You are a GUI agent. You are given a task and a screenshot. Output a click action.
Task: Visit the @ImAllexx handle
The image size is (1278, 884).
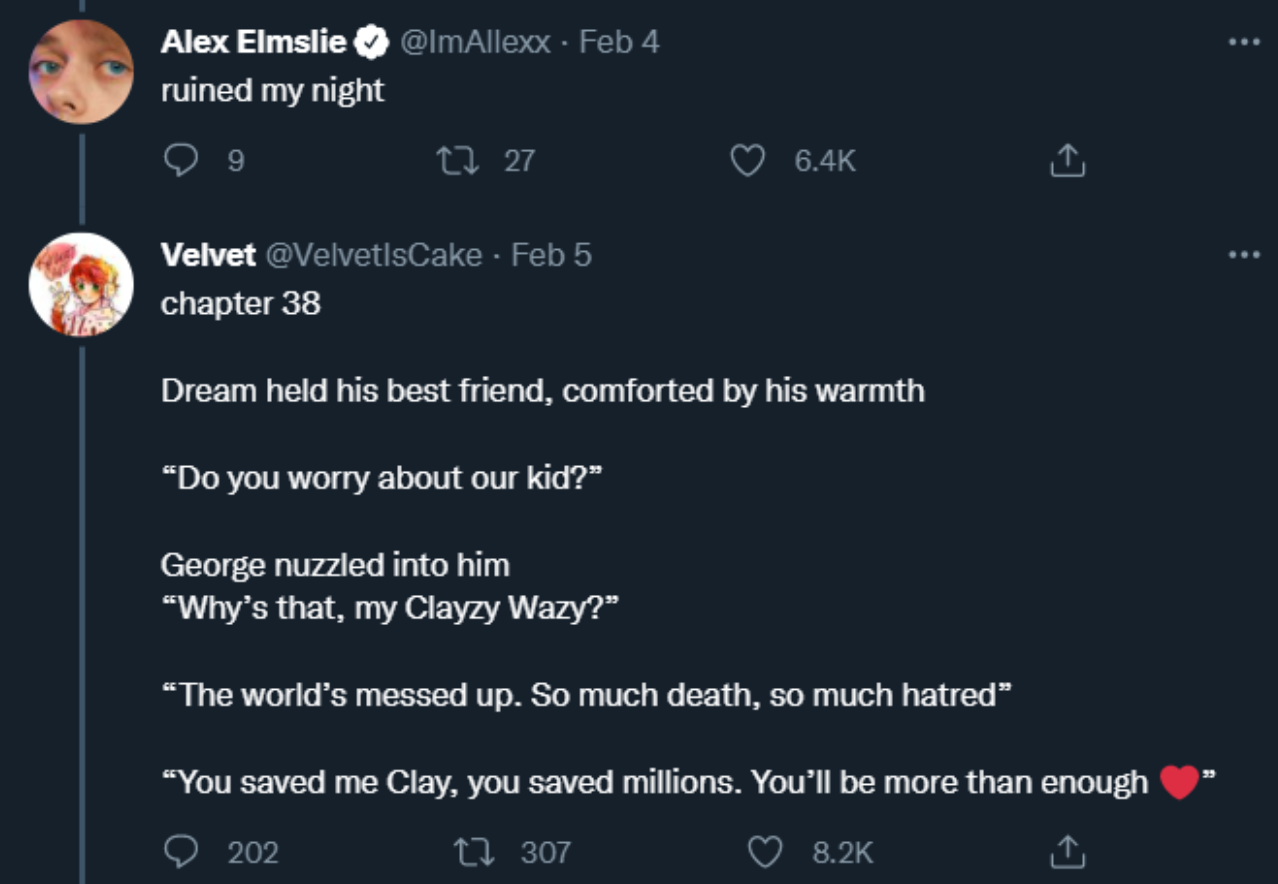click(x=475, y=42)
